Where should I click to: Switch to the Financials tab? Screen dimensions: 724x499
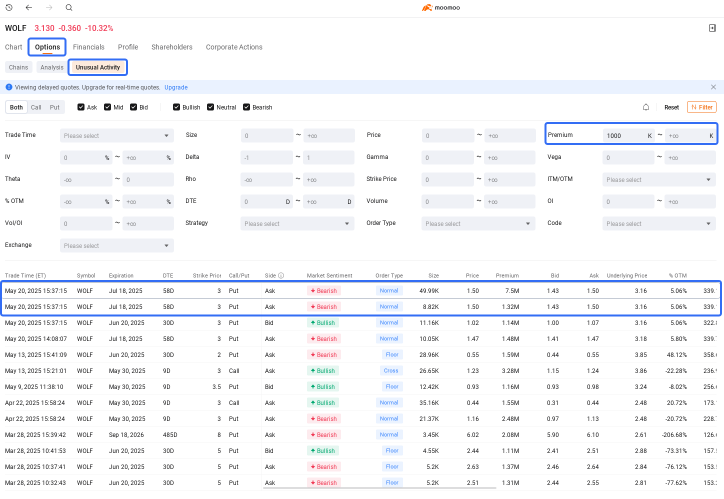tap(89, 47)
